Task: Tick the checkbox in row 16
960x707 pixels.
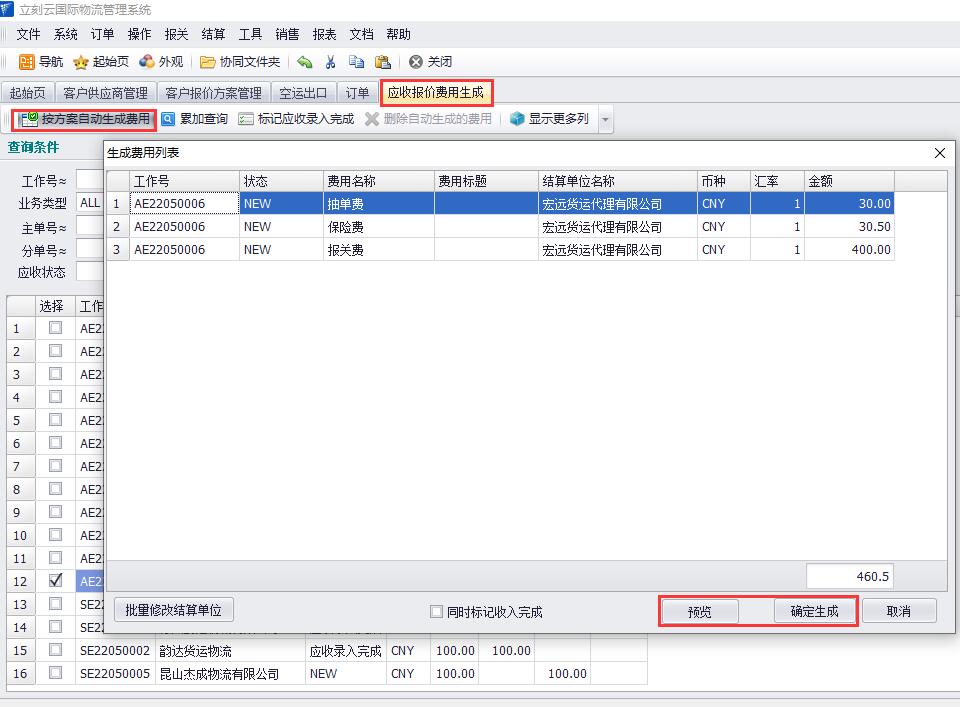Action: 55,673
